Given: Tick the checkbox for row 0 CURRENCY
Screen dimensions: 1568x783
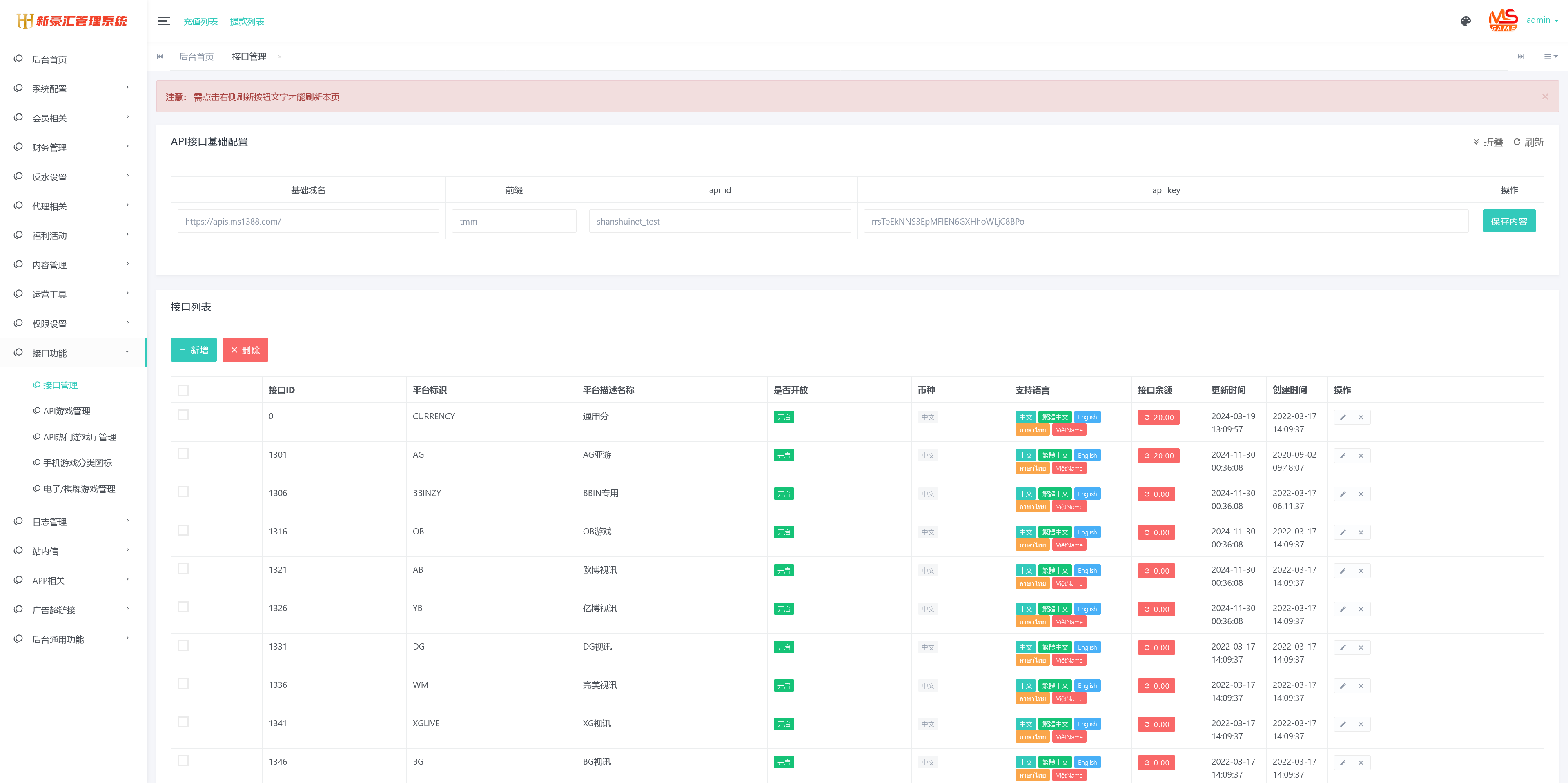Looking at the screenshot, I should (183, 415).
